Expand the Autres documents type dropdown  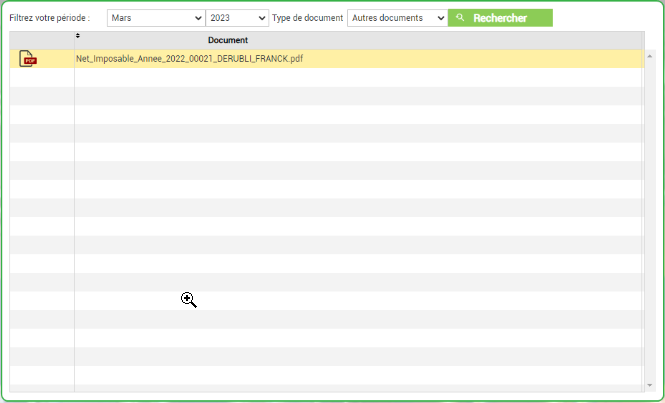click(397, 18)
